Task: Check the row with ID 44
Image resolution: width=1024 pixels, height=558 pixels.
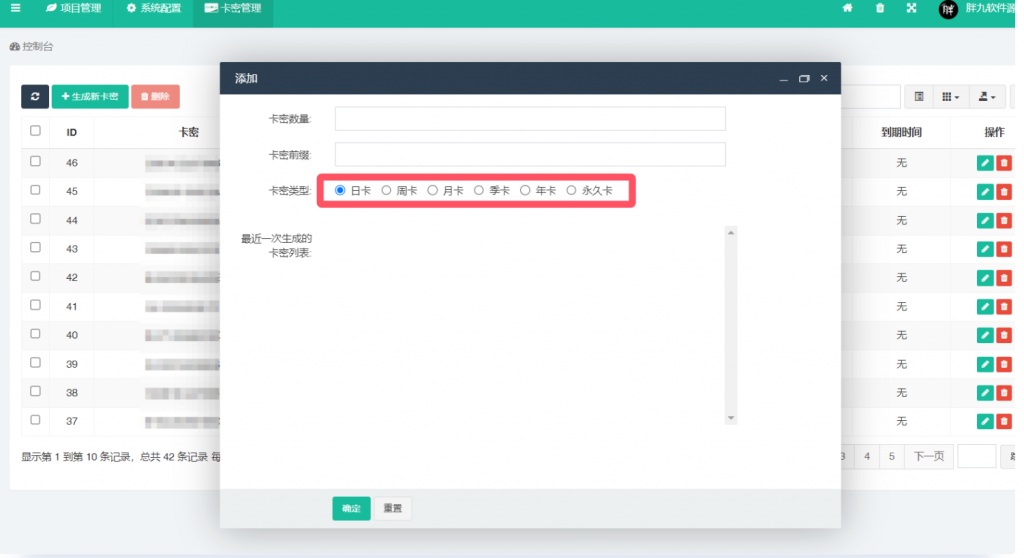Action: [x=35, y=219]
